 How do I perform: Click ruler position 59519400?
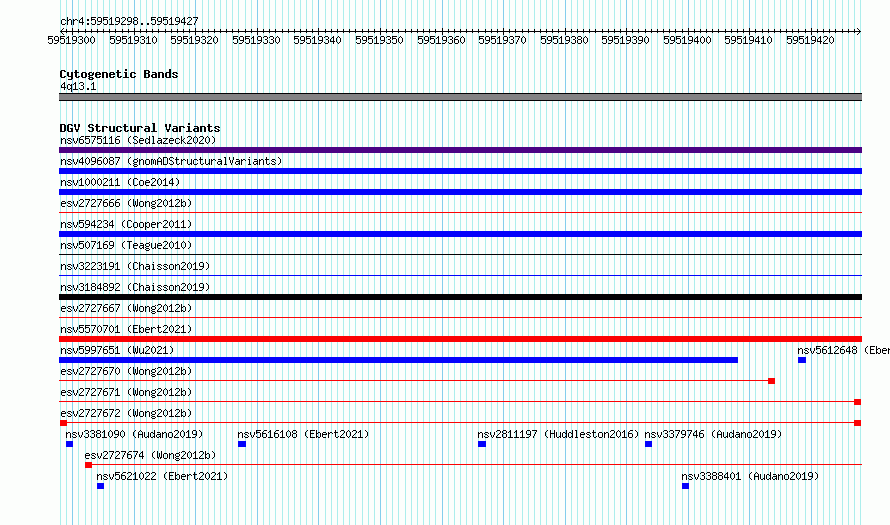coord(687,40)
